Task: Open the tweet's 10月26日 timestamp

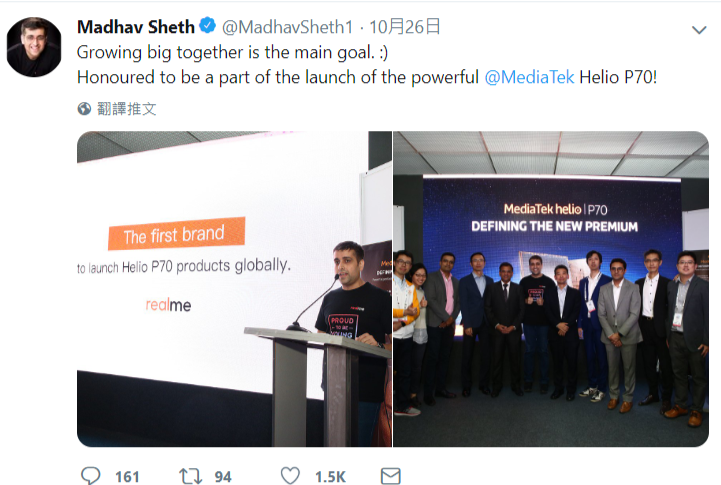Action: click(x=407, y=27)
